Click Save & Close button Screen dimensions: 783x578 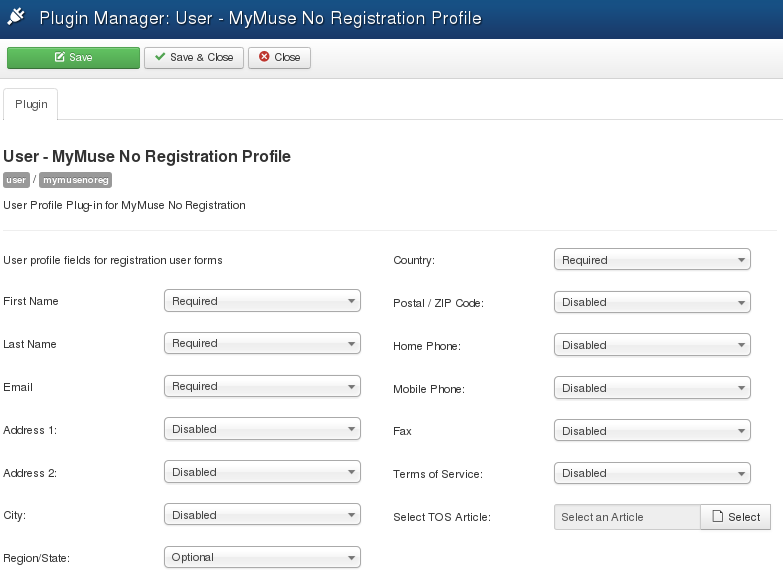194,58
